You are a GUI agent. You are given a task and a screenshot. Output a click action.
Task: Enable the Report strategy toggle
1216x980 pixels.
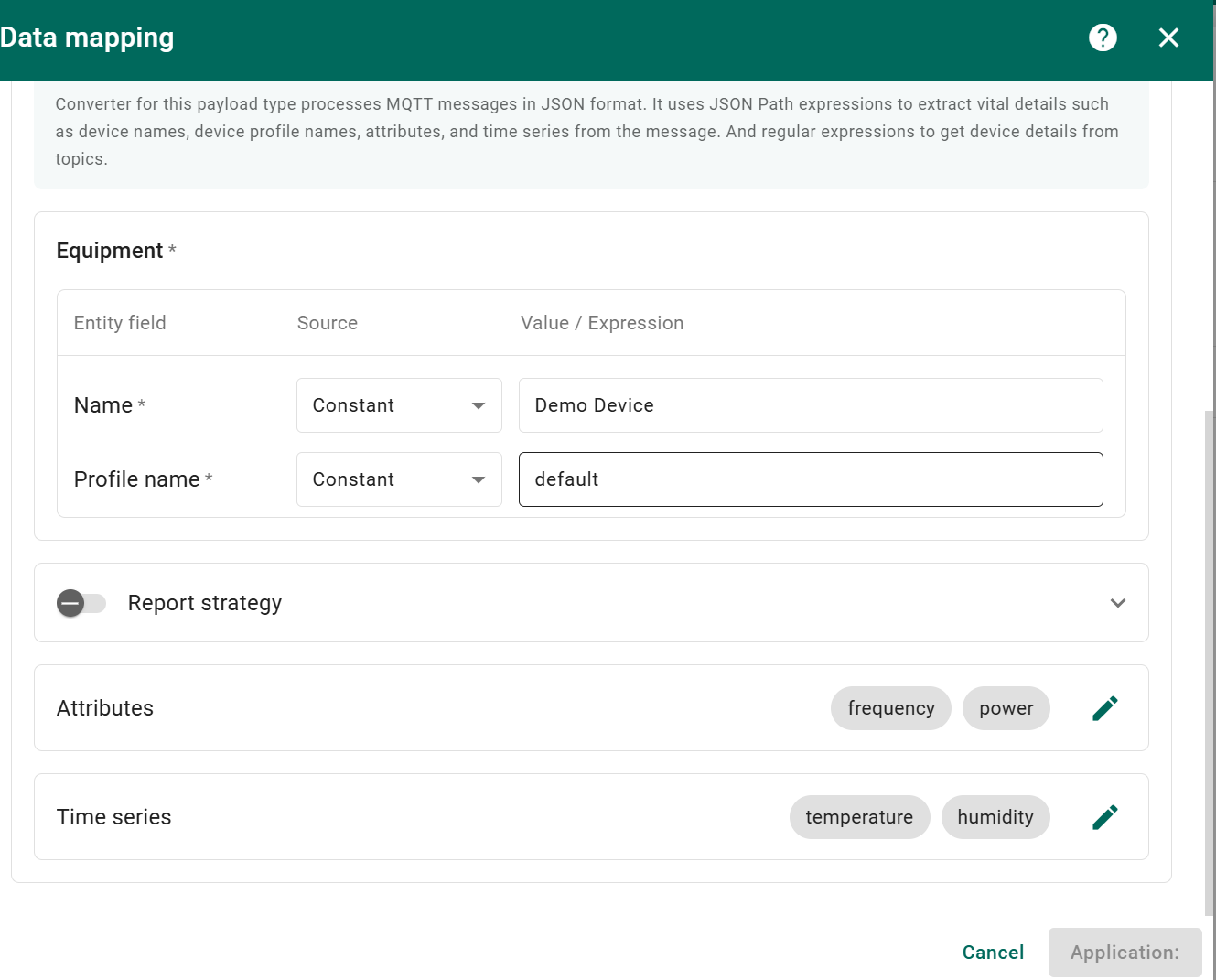pyautogui.click(x=81, y=603)
